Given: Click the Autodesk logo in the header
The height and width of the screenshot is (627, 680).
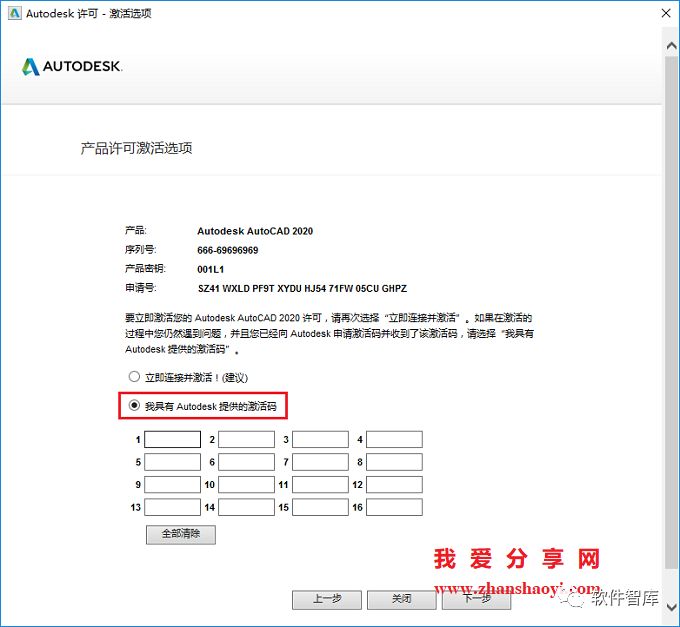Looking at the screenshot, I should 72,66.
